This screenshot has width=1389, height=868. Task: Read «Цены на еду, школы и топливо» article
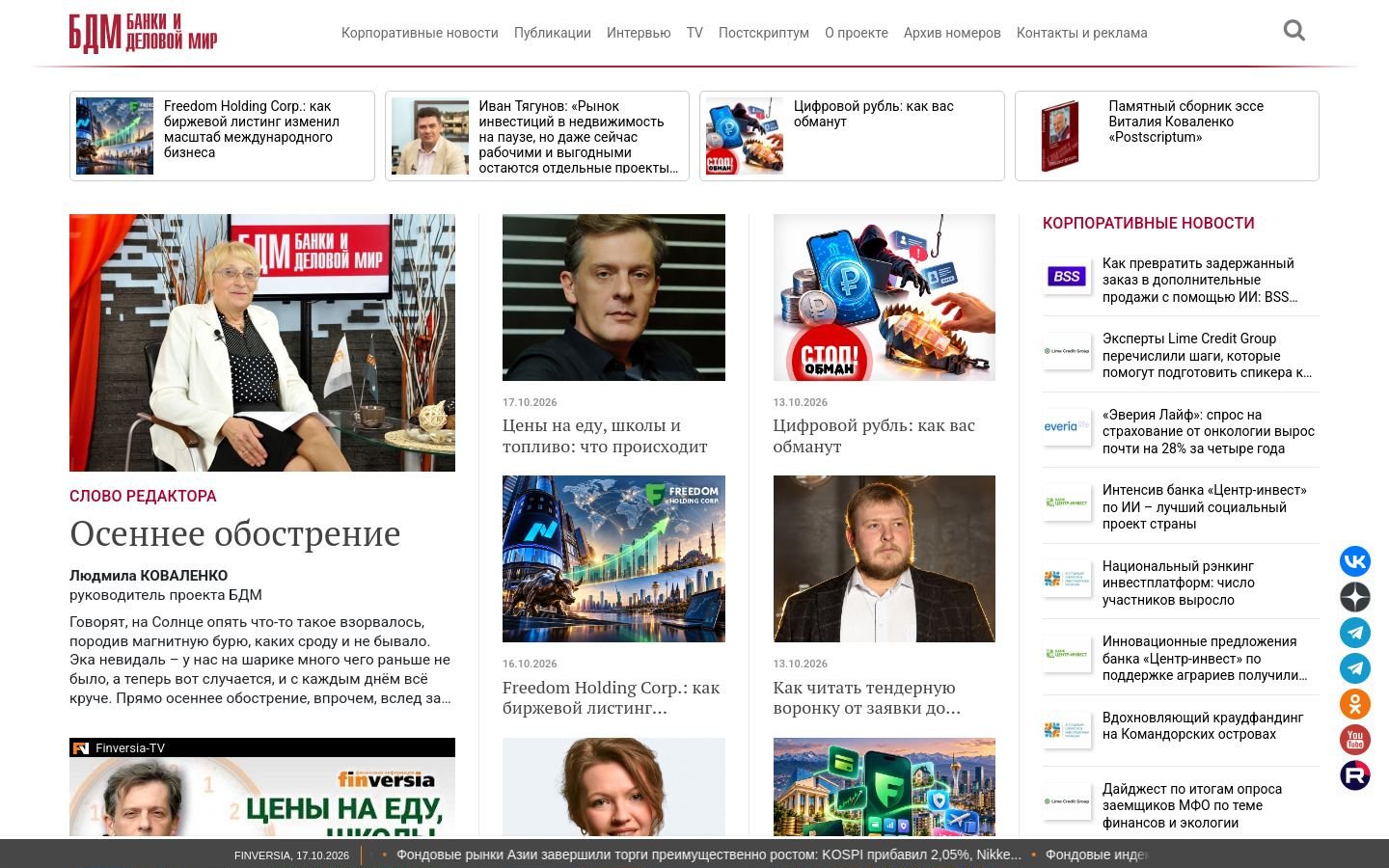605,436
